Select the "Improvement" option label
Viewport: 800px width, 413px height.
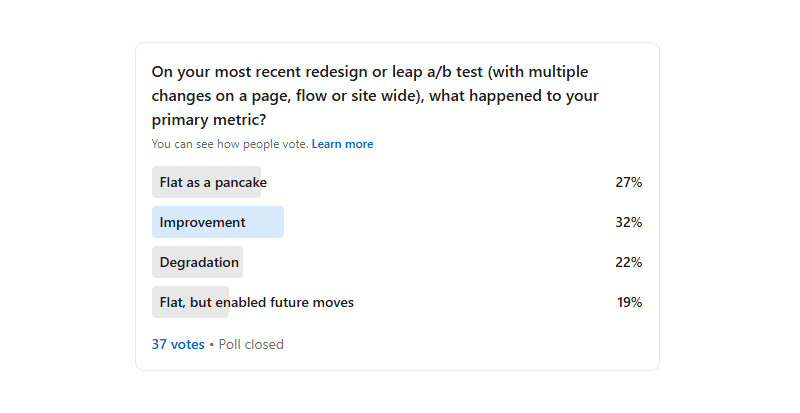[202, 222]
